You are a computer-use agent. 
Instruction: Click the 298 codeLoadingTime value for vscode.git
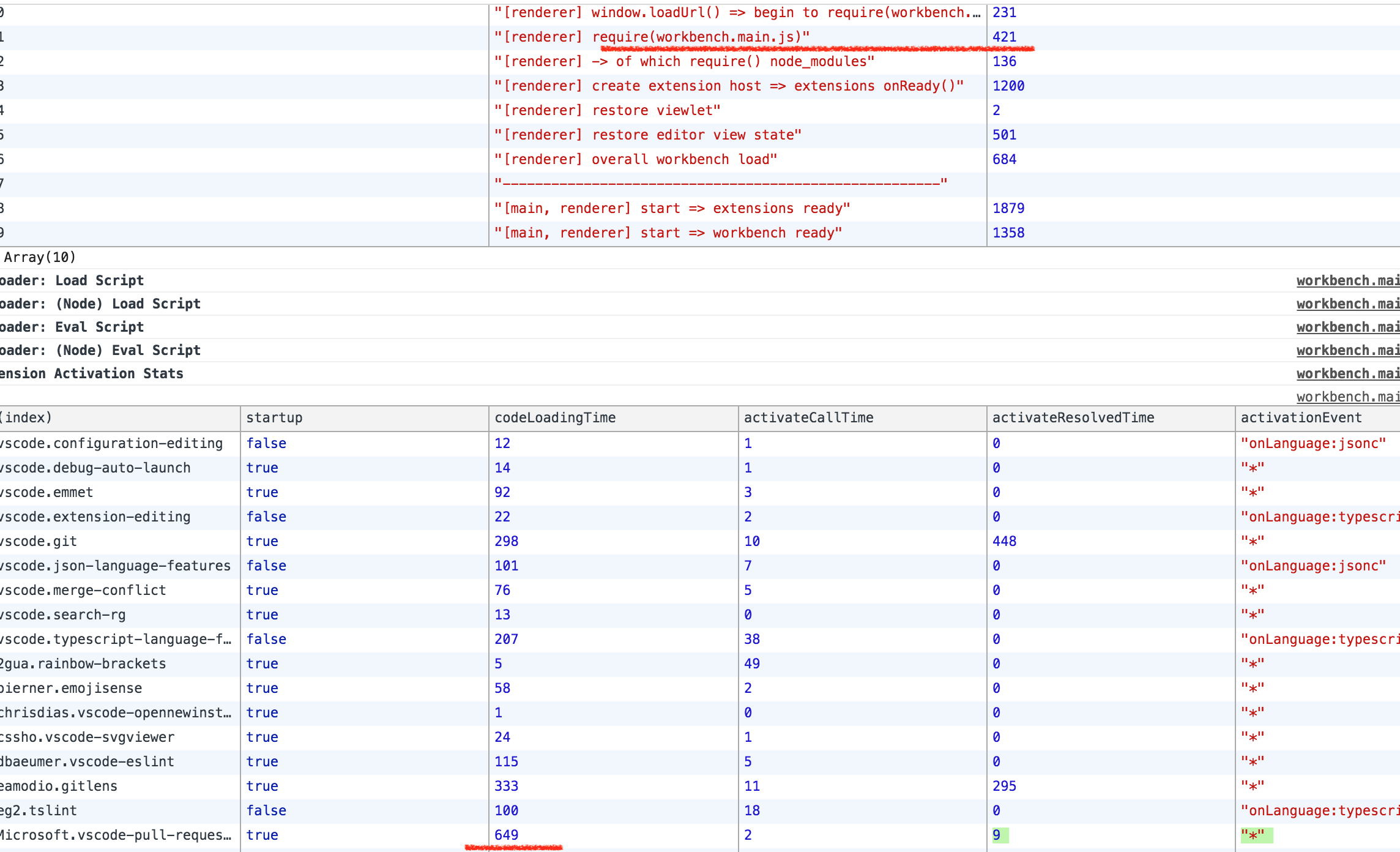(x=507, y=542)
